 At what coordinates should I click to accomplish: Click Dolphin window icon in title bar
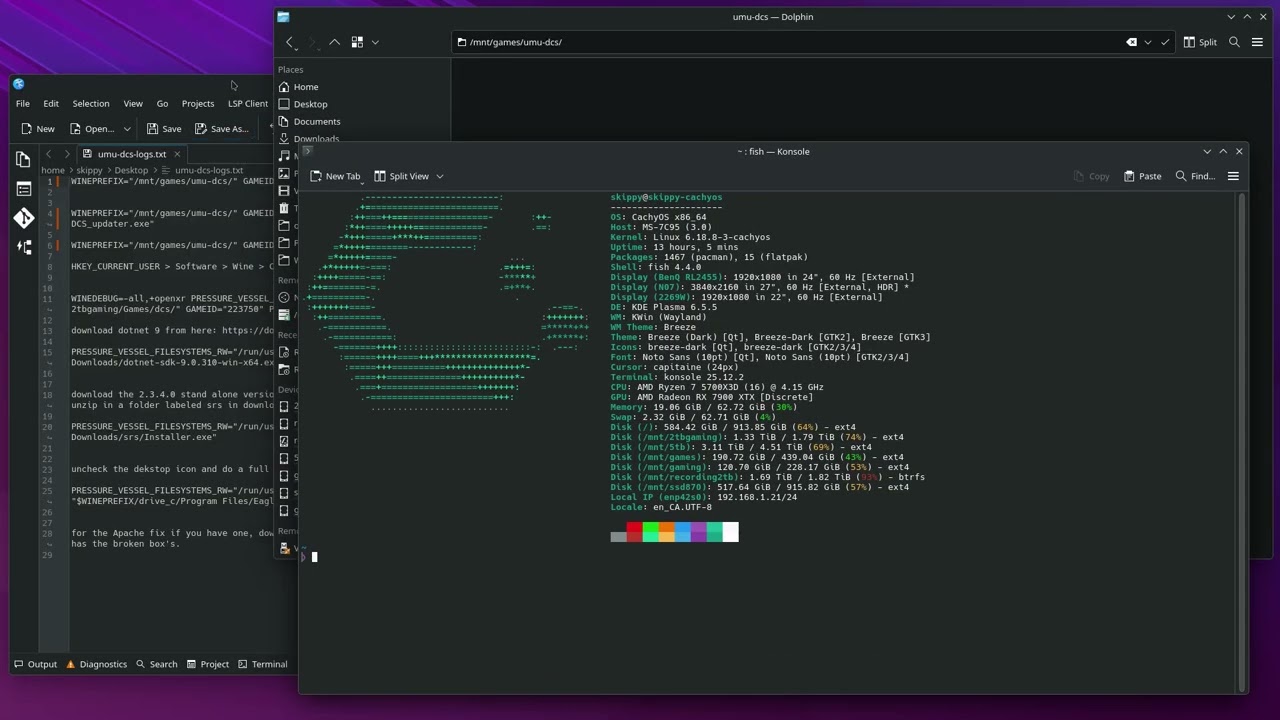[x=284, y=17]
